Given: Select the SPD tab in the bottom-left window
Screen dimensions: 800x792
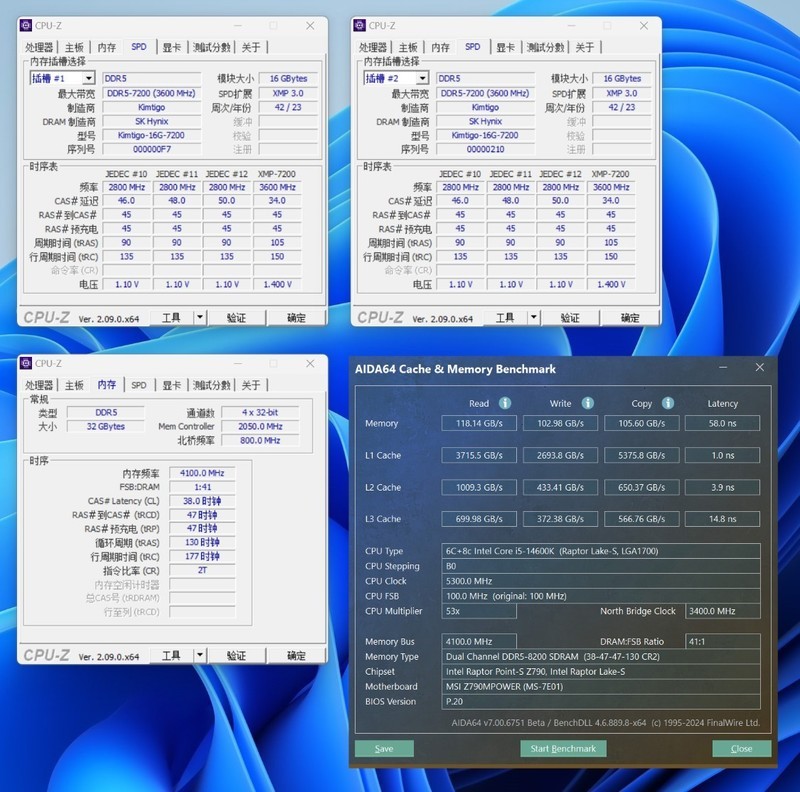Looking at the screenshot, I should (139, 383).
